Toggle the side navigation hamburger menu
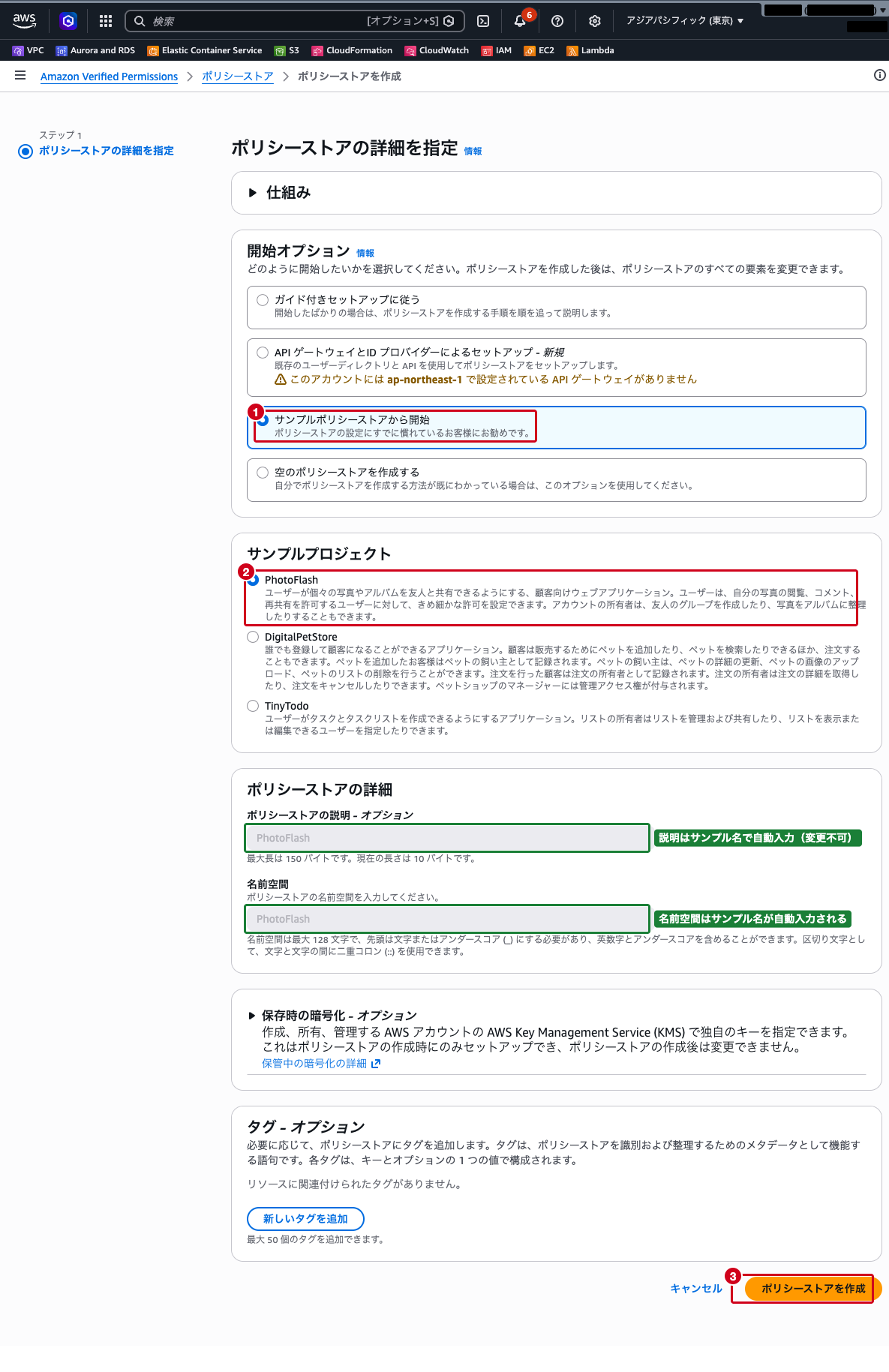The image size is (889, 1372). click(20, 75)
